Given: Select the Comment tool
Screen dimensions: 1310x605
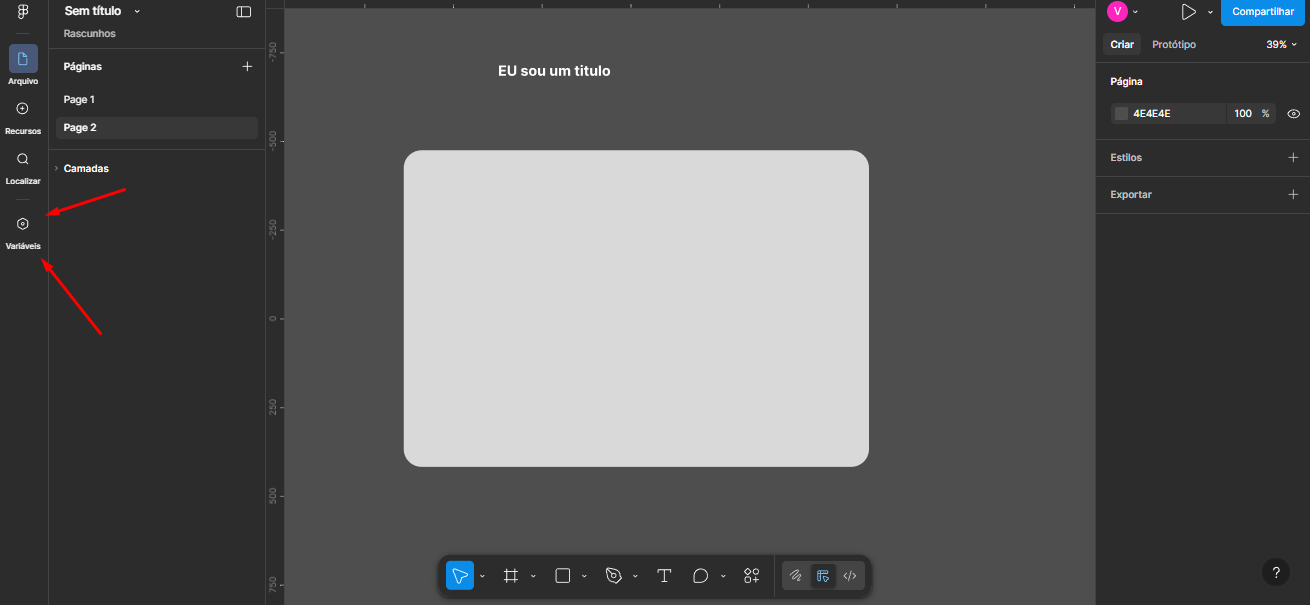Looking at the screenshot, I should pos(700,576).
